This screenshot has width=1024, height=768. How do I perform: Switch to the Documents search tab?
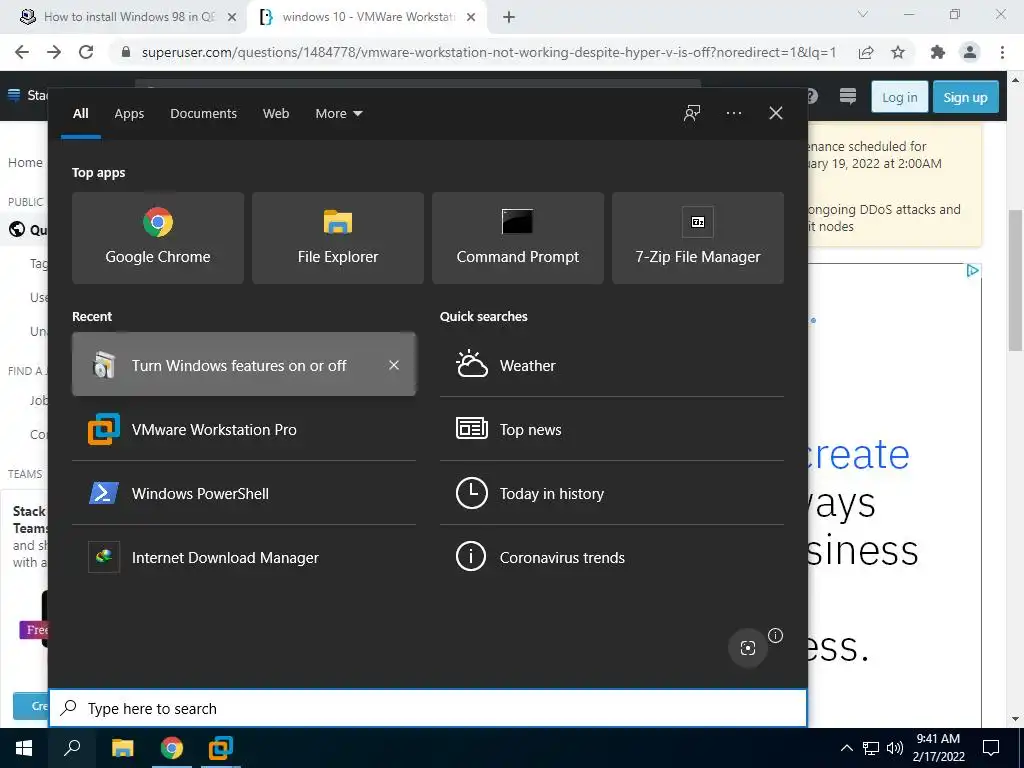[x=203, y=114]
